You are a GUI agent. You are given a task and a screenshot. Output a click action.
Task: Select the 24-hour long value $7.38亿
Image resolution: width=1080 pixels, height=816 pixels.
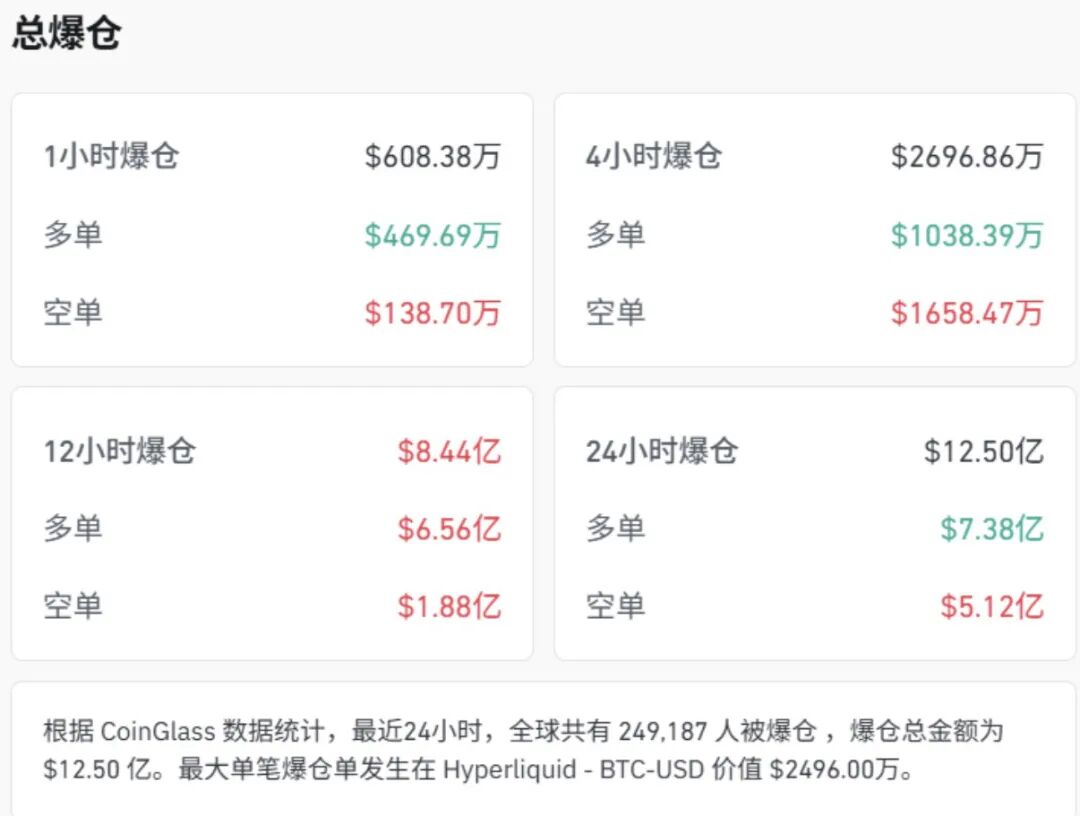pyautogui.click(x=992, y=529)
